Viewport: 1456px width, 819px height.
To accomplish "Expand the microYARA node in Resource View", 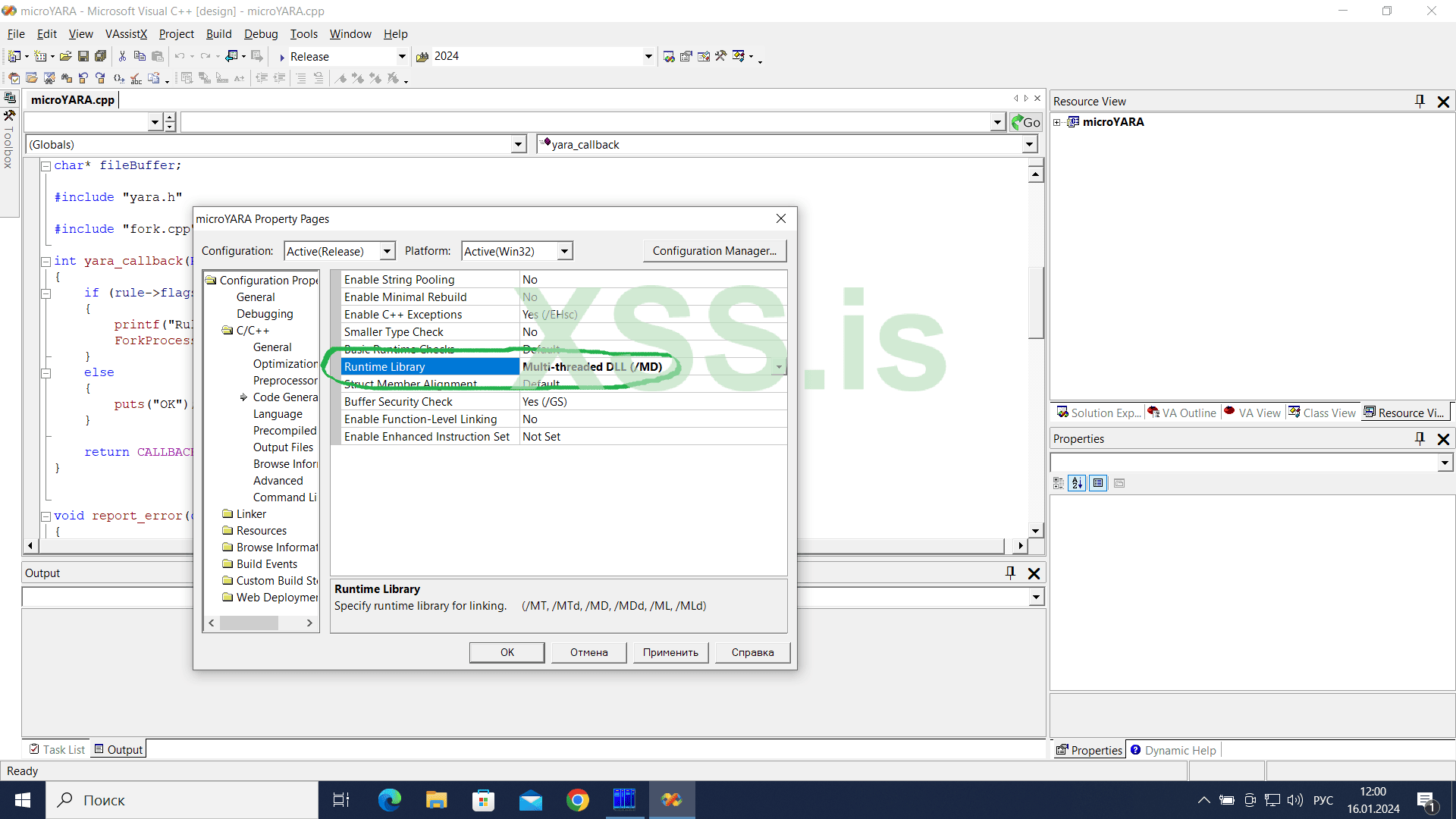I will 1057,122.
